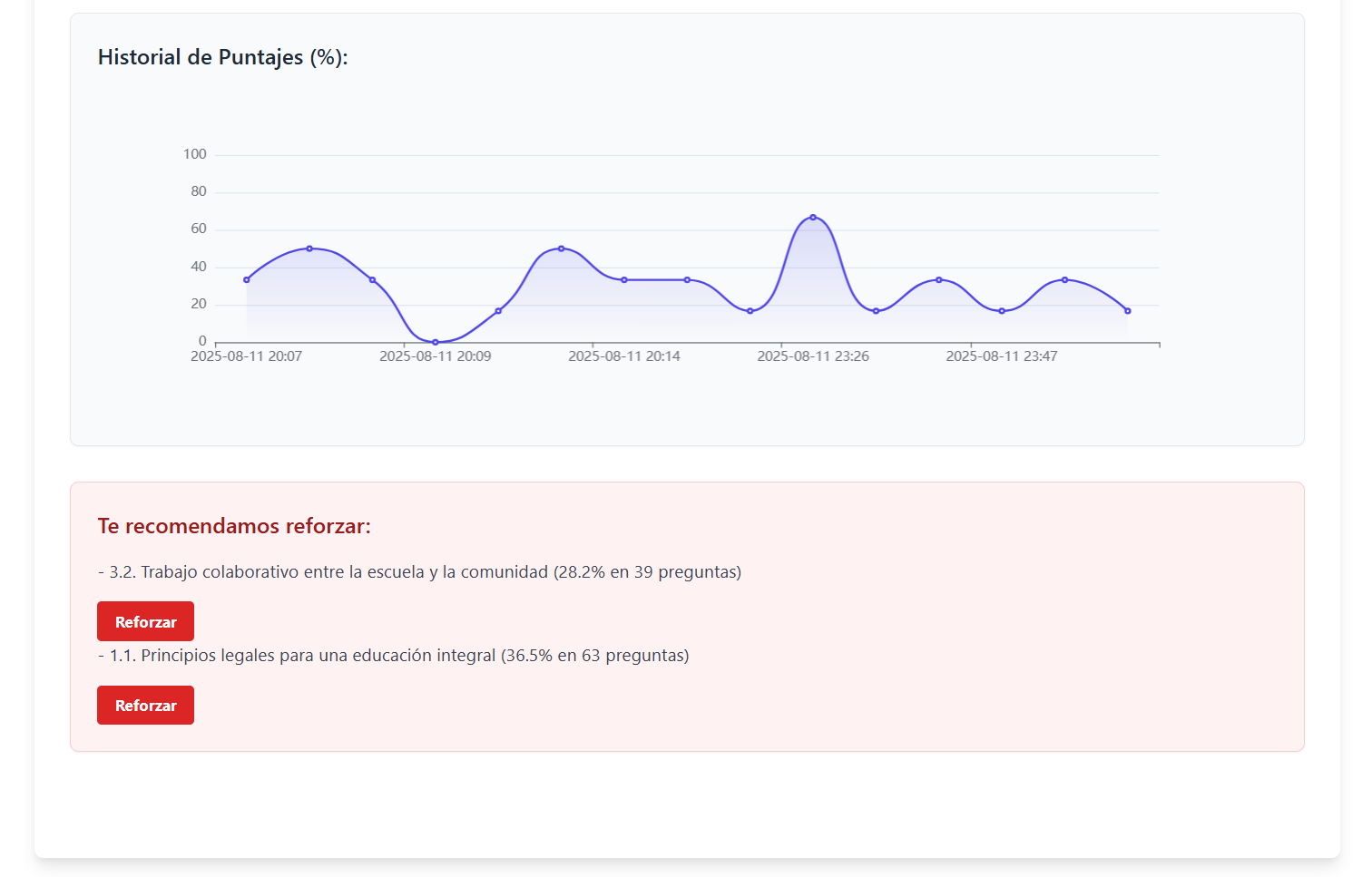Click x-axis label 2025-08-11 20:07

click(246, 356)
